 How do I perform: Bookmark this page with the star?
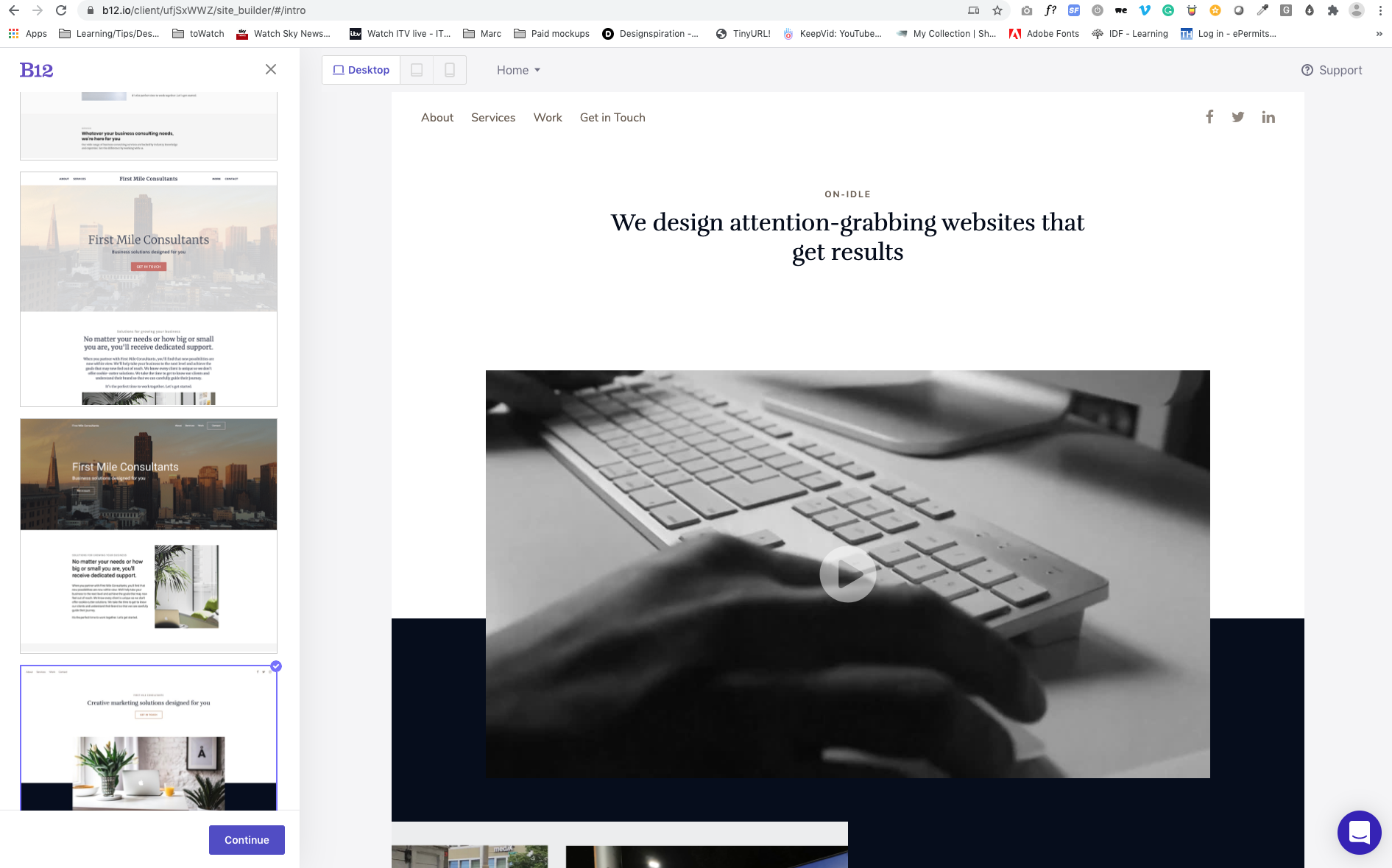click(997, 10)
